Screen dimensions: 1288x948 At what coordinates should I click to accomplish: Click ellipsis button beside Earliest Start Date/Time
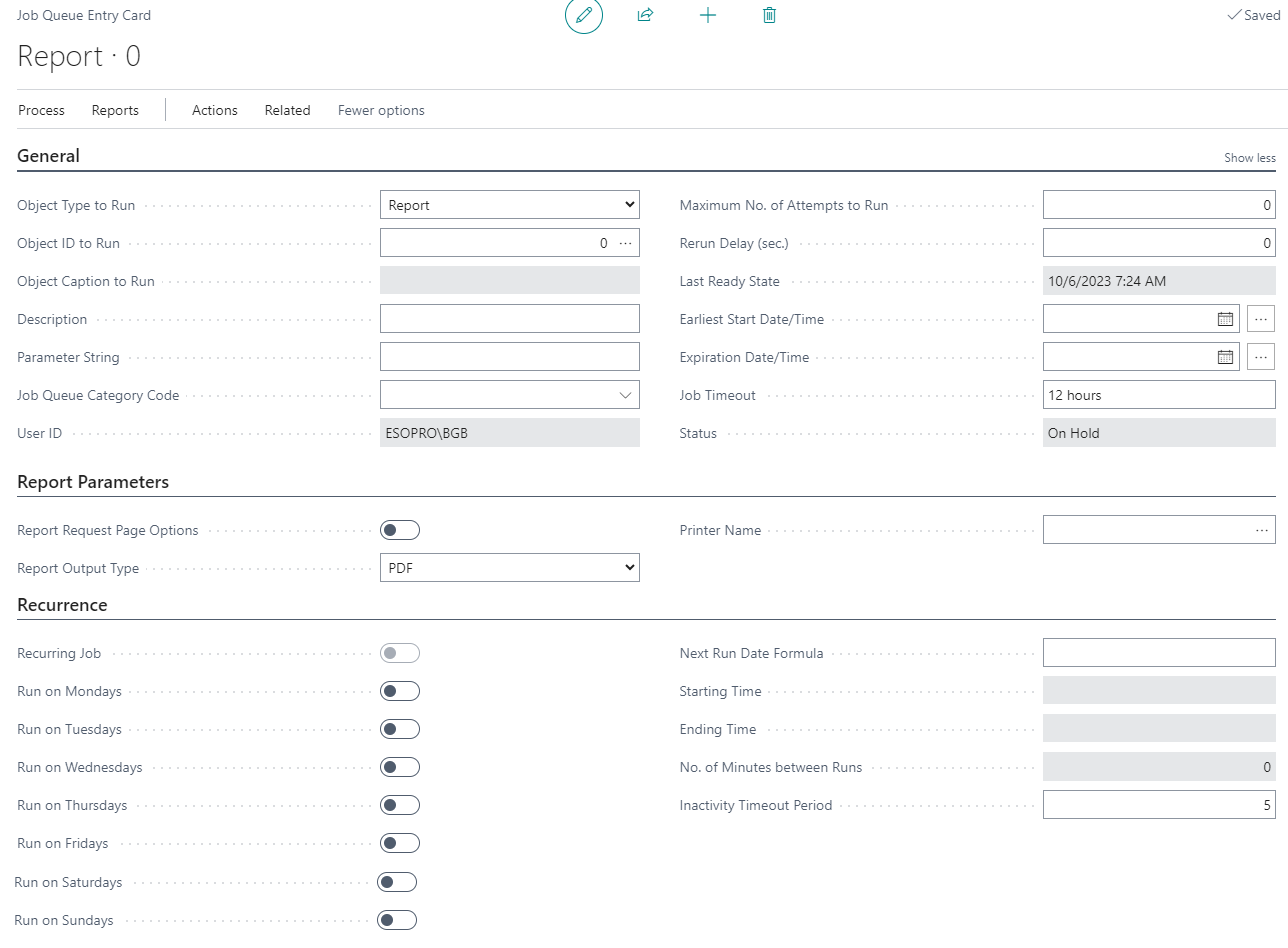[1260, 319]
